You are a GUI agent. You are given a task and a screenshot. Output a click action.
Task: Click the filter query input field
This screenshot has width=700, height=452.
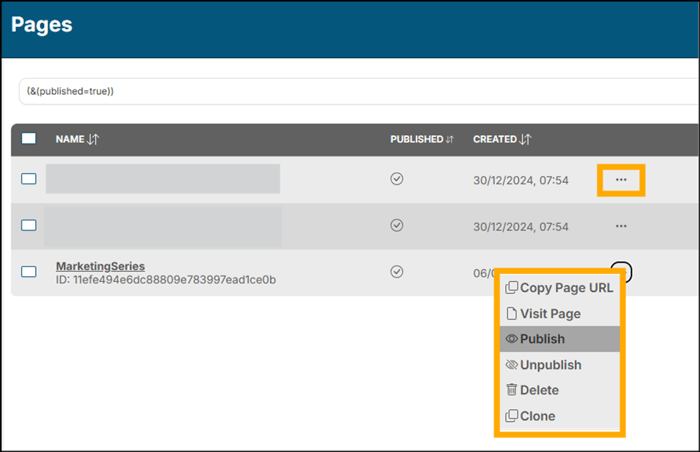(350, 91)
